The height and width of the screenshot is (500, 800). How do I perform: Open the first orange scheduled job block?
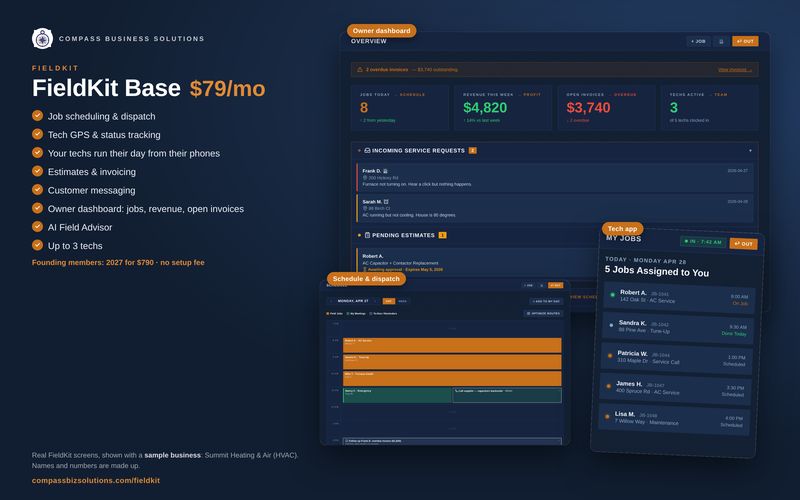(452, 345)
